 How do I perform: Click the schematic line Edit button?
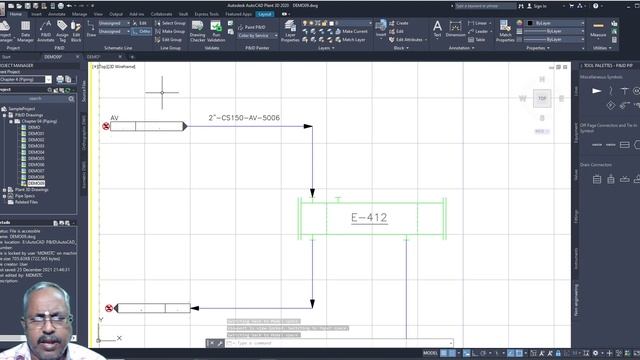140,23
